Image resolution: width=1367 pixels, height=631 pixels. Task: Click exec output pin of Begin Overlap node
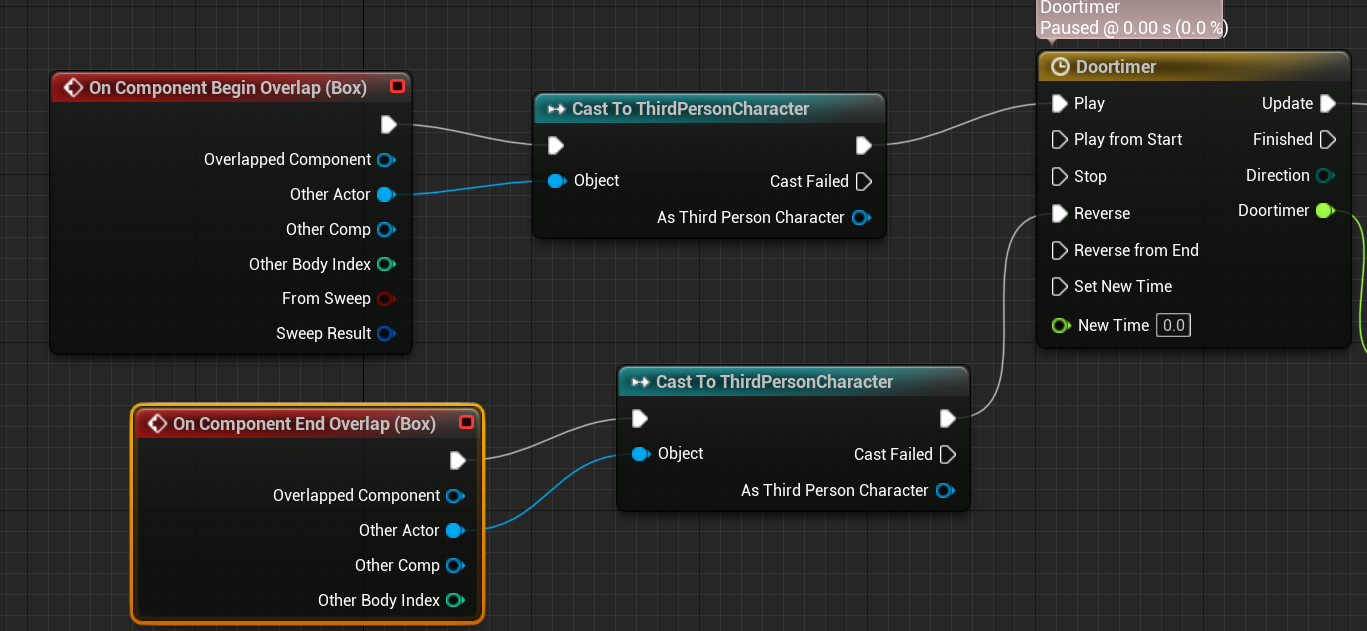[389, 124]
